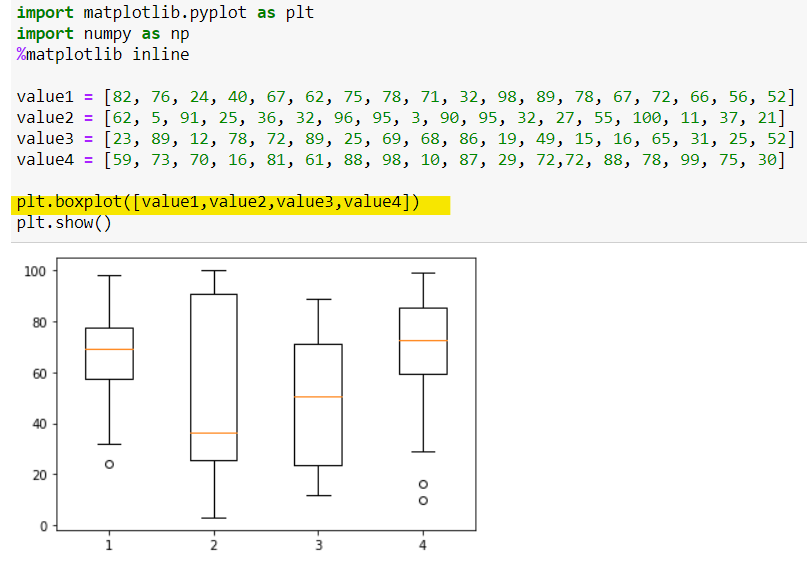
Task: Click the x-axis tick label 2
Action: (214, 545)
